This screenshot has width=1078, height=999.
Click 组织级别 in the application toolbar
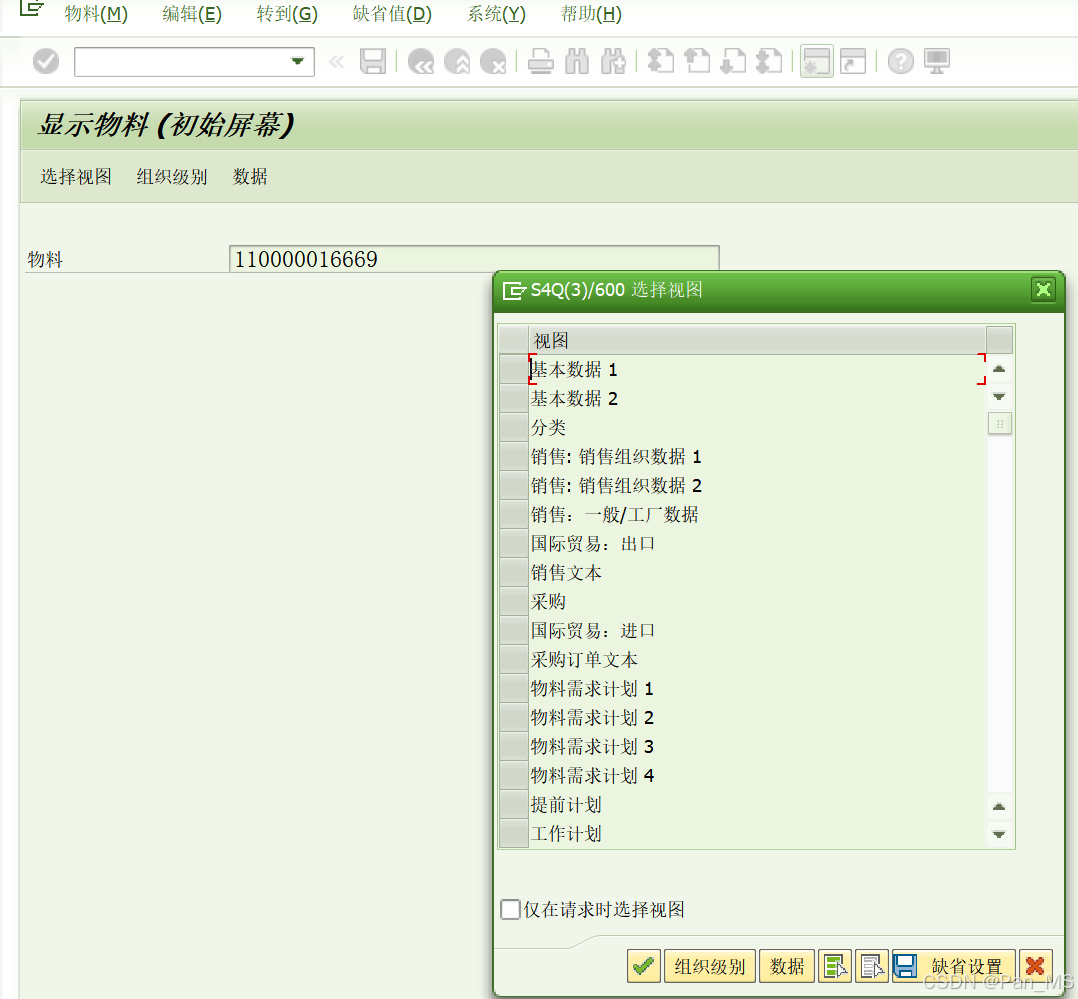click(x=172, y=177)
